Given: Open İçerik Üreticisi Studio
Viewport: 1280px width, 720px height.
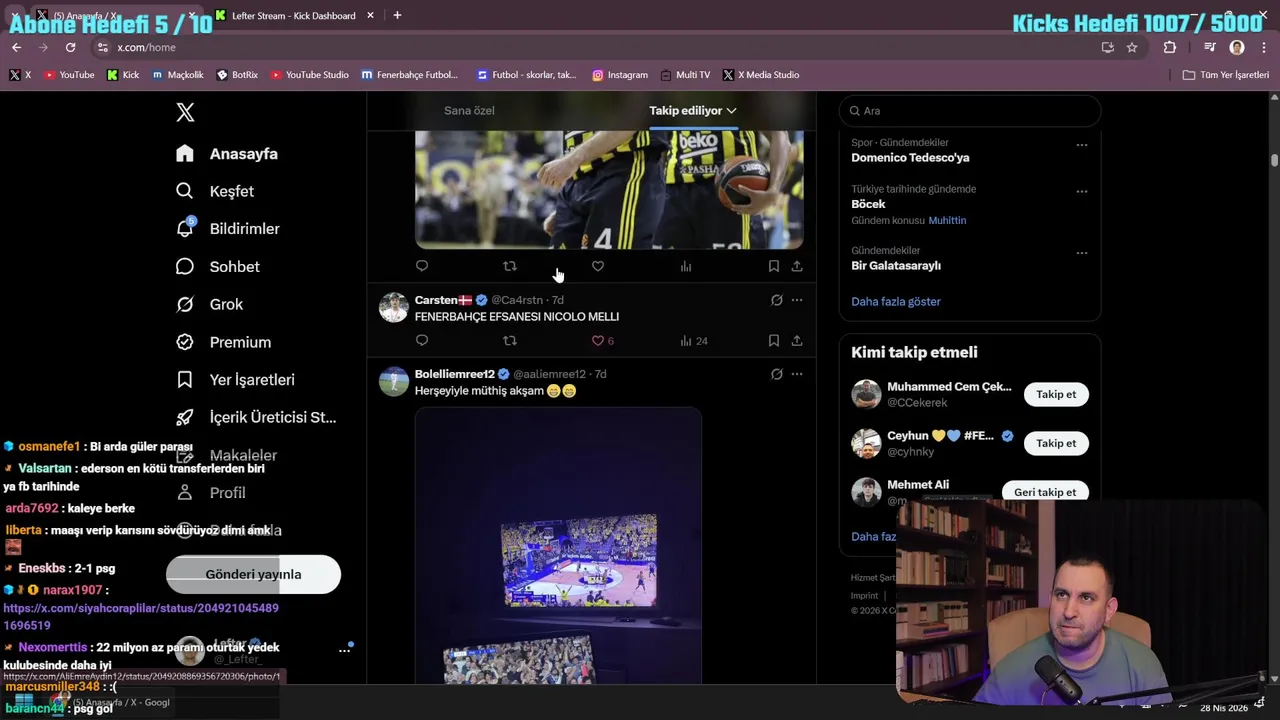Looking at the screenshot, I should 256,417.
